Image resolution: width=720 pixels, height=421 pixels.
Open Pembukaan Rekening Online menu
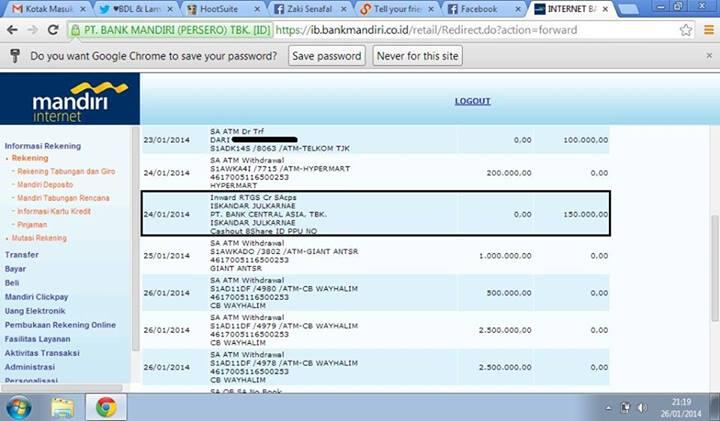(x=60, y=325)
